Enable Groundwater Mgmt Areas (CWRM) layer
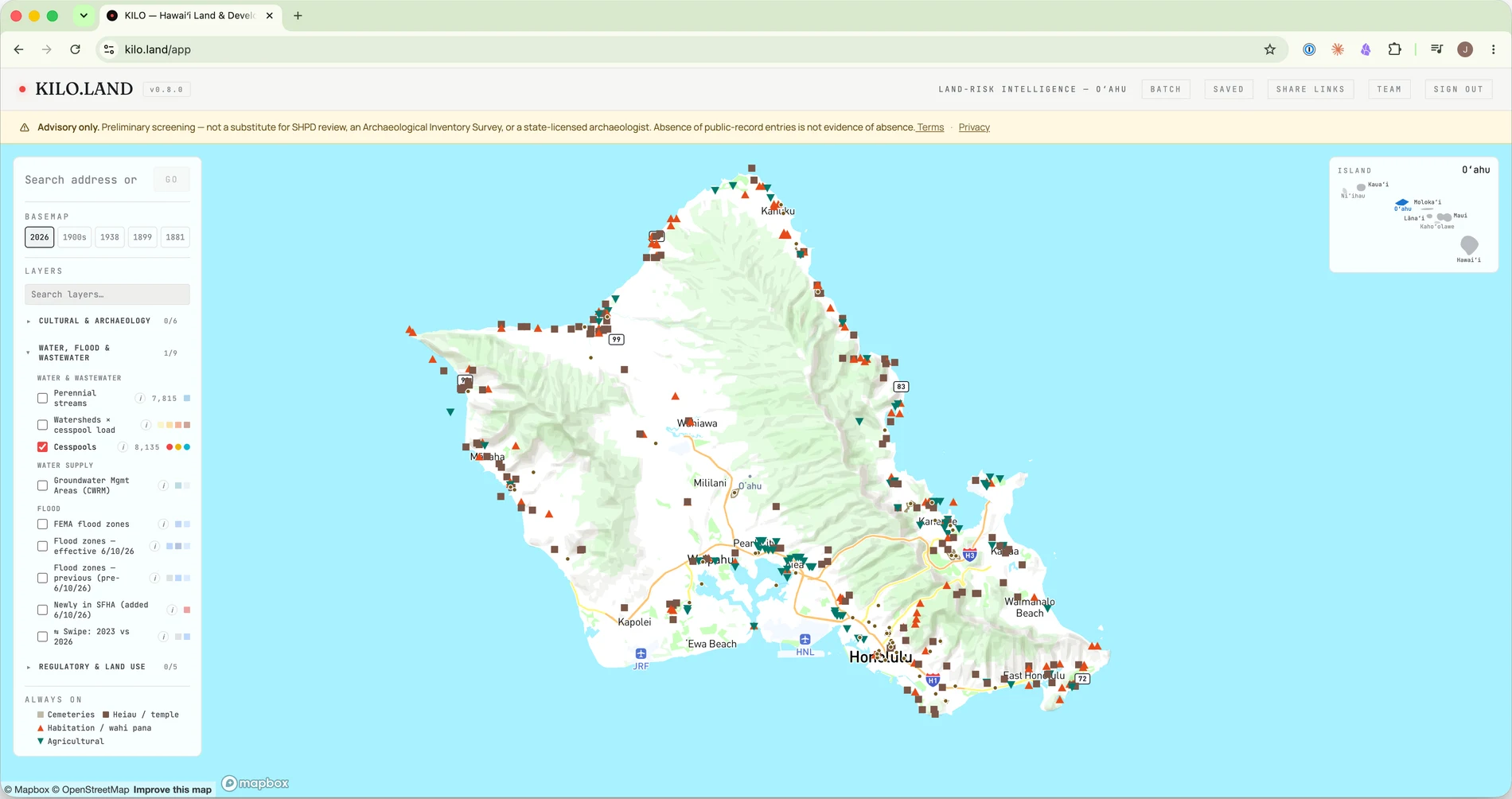 pyautogui.click(x=43, y=485)
